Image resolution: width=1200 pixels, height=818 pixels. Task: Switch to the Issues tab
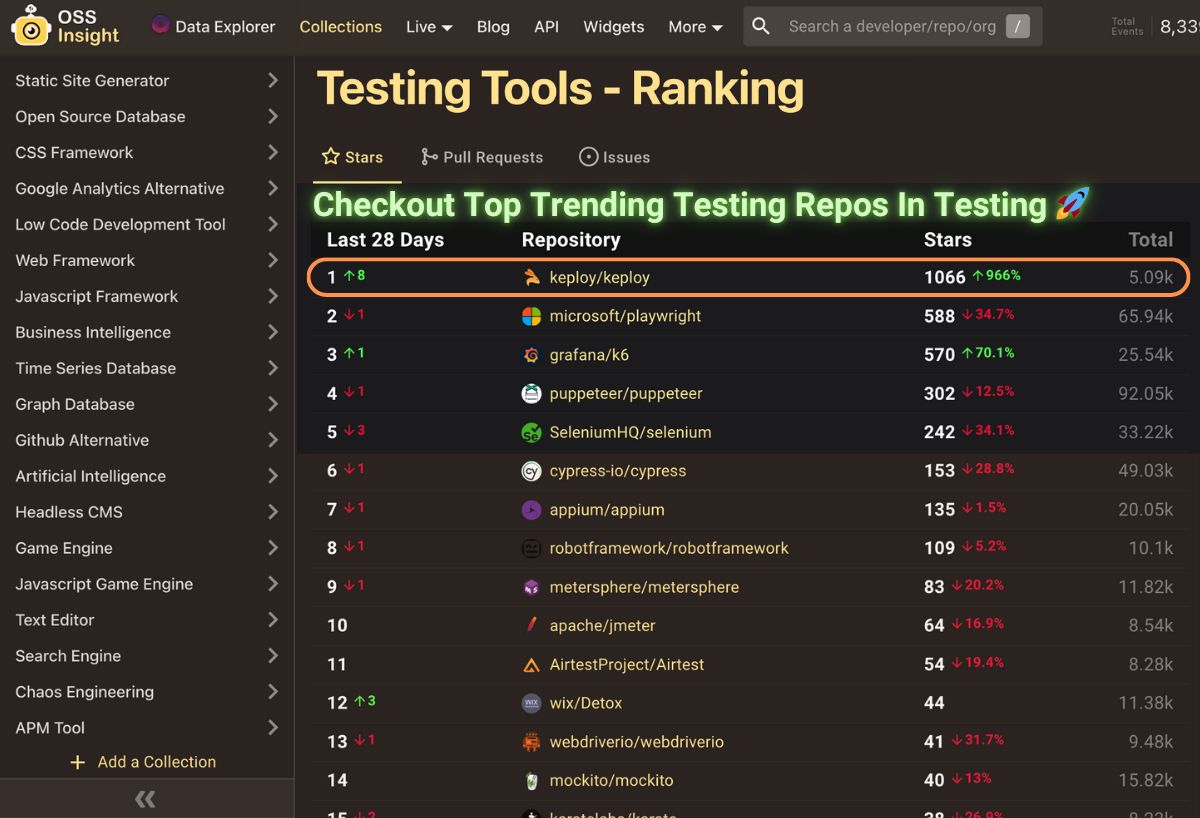[x=614, y=157]
